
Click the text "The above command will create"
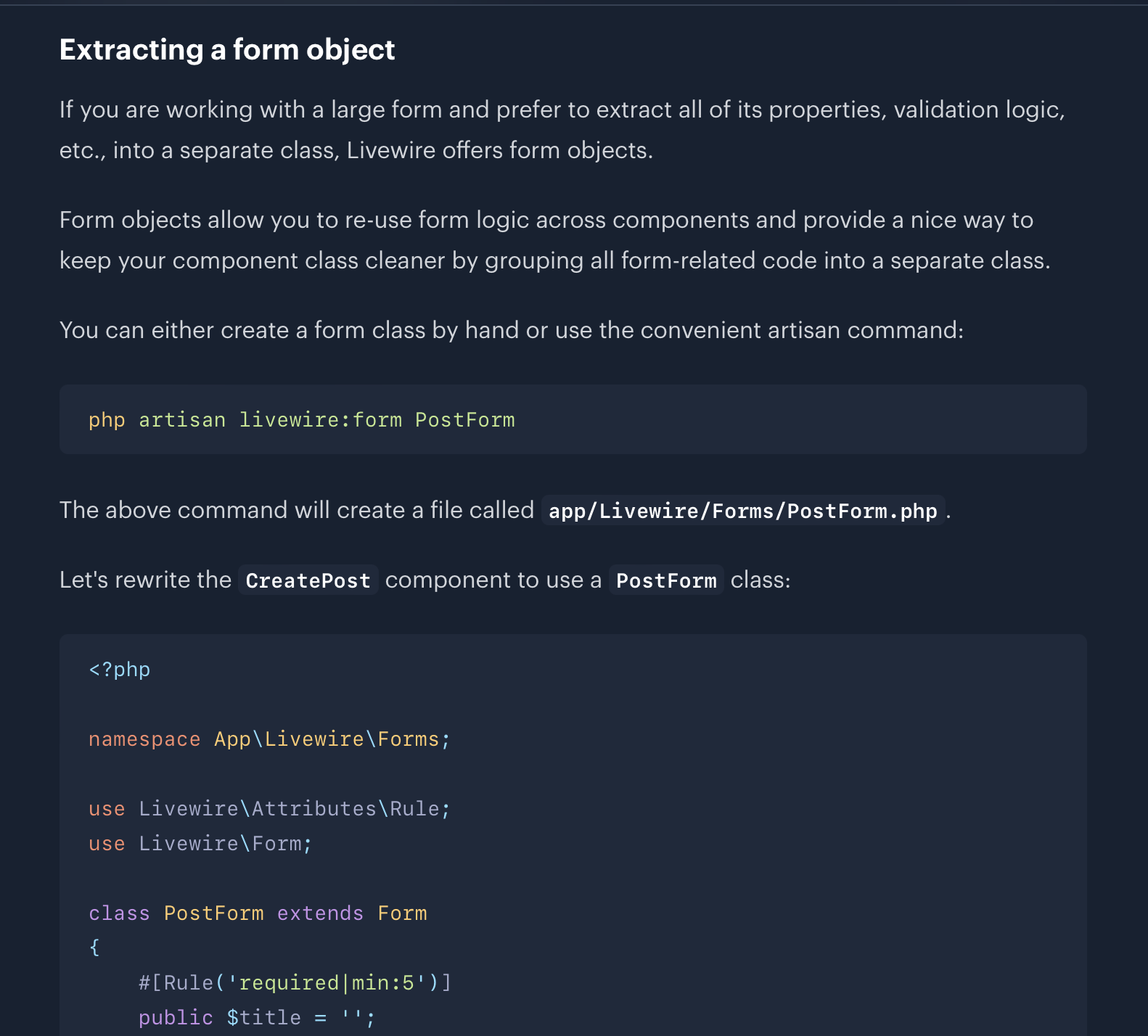click(297, 510)
